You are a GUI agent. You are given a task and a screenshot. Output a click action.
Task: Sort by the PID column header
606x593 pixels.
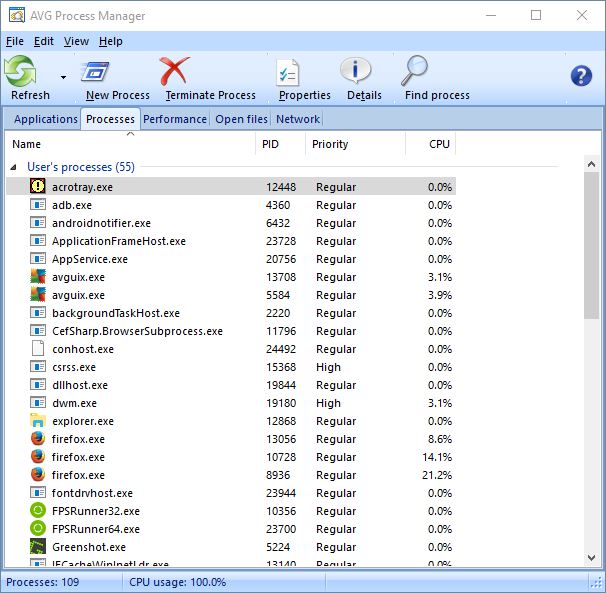281,144
